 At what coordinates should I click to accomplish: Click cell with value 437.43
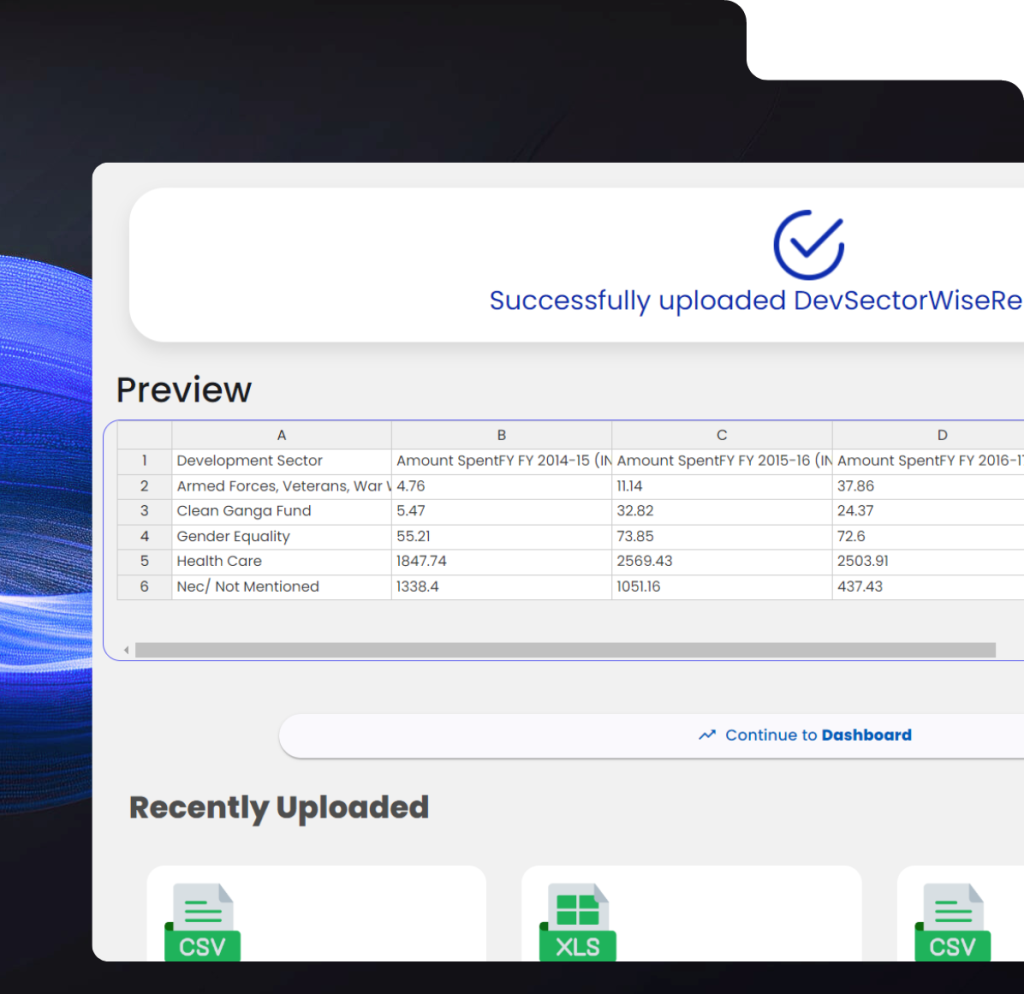[x=928, y=587]
